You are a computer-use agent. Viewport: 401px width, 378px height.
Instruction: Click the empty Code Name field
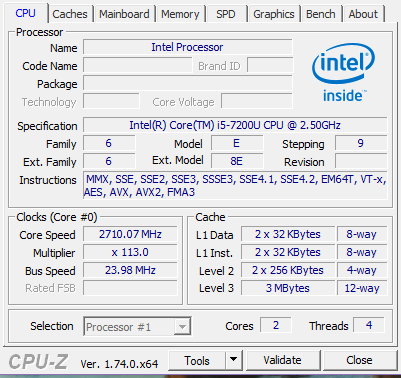tap(137, 65)
